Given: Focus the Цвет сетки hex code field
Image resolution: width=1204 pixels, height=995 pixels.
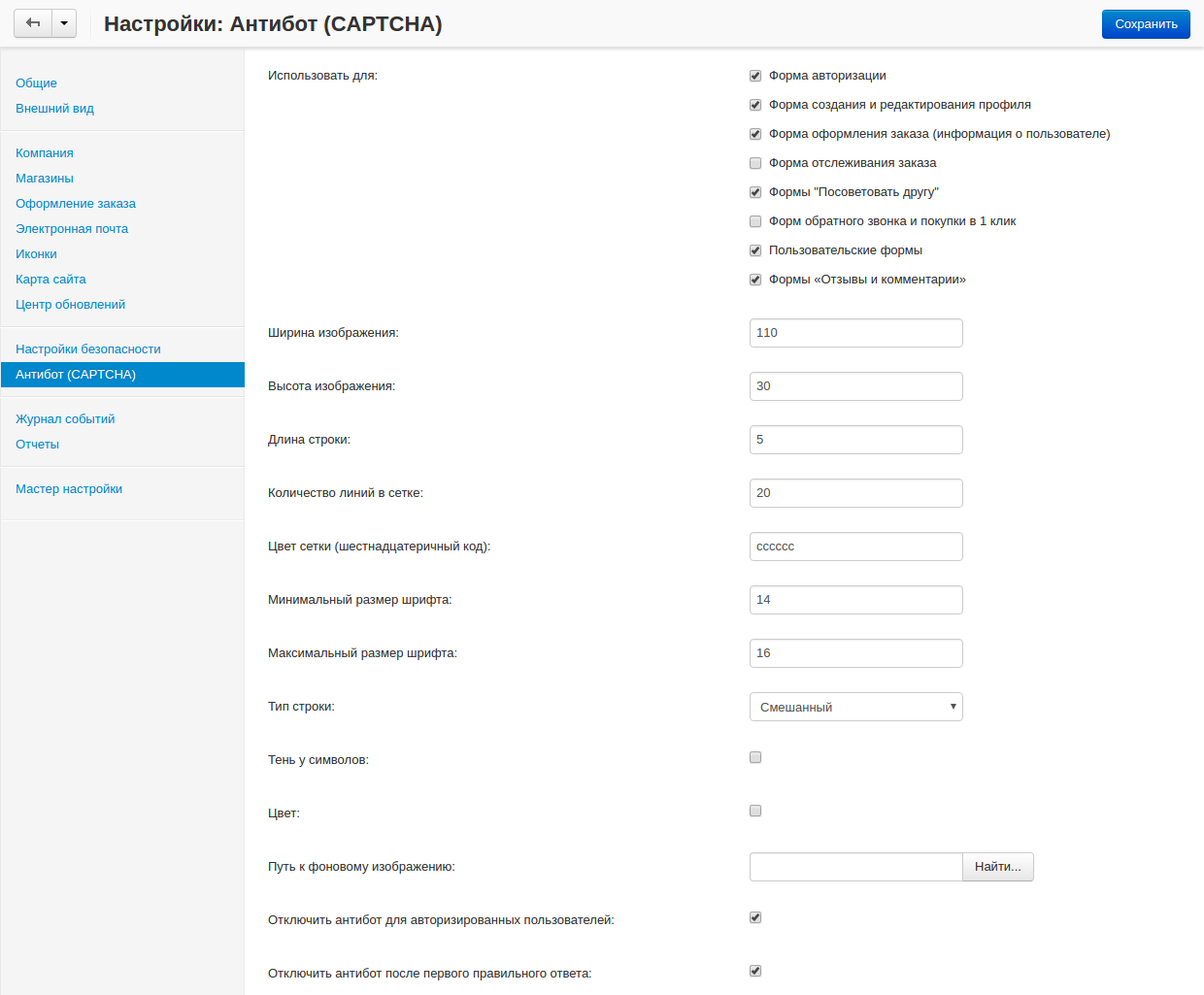Looking at the screenshot, I should pos(855,547).
